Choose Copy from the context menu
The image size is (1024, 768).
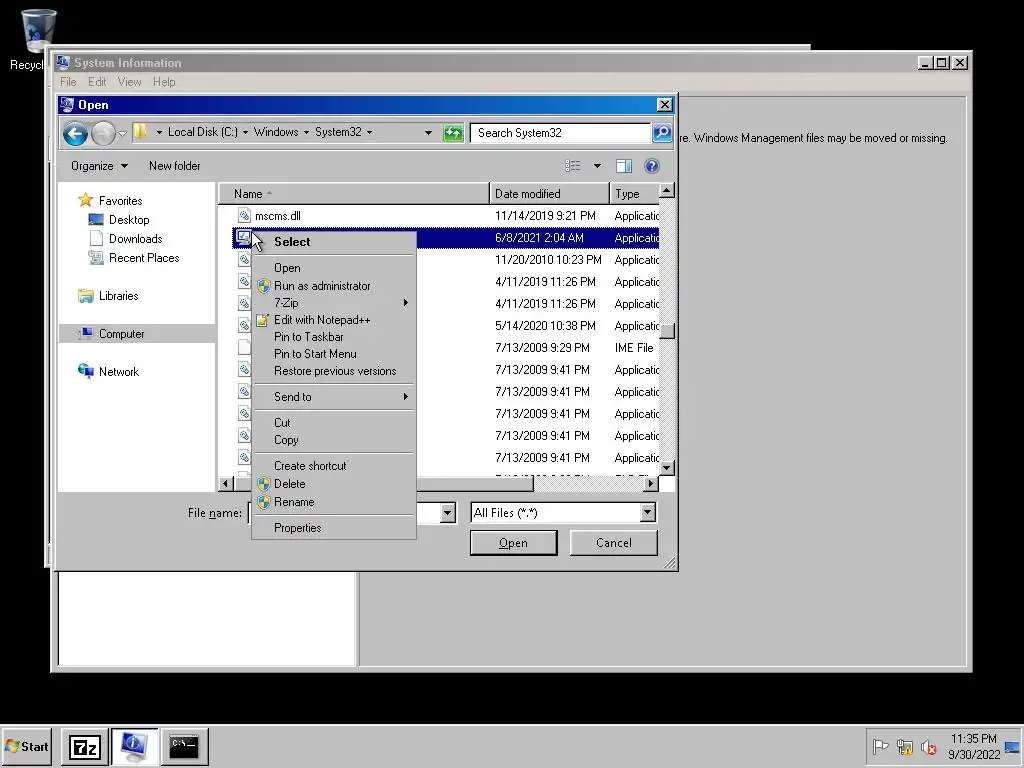pyautogui.click(x=334, y=440)
